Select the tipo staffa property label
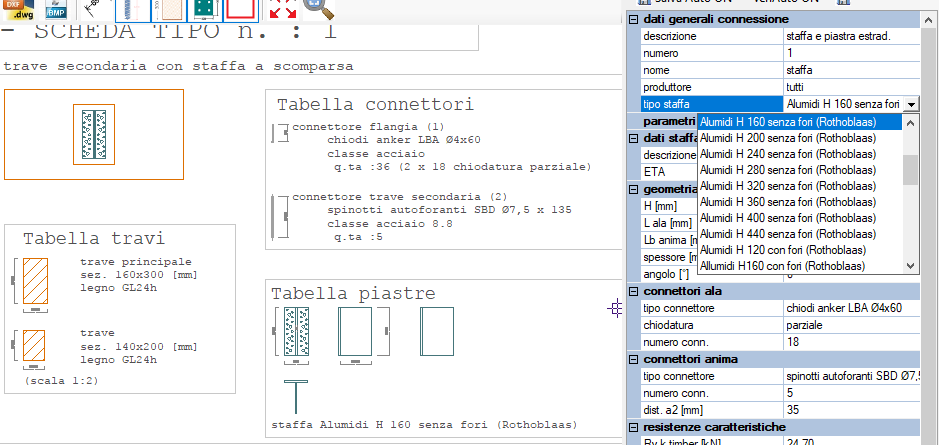 [711, 104]
